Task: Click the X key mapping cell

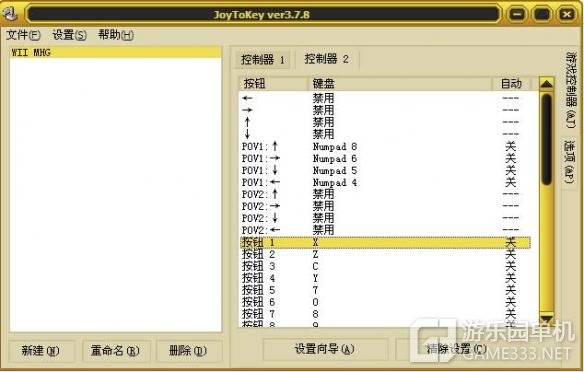Action: point(315,242)
